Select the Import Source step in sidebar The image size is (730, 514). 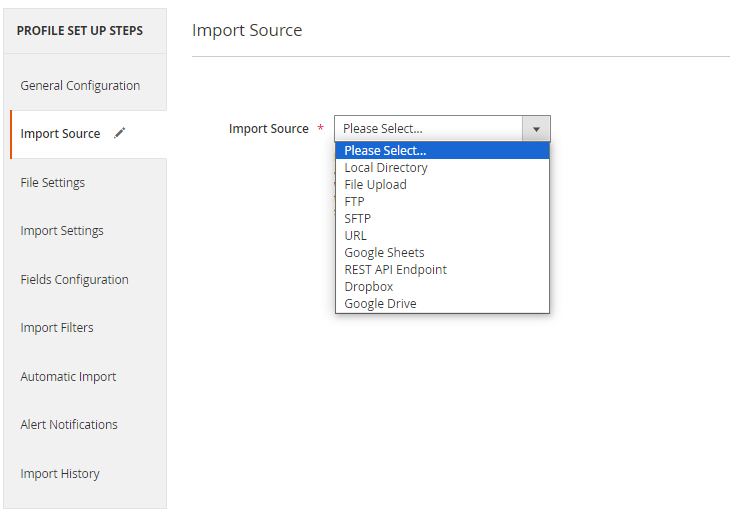[88, 134]
